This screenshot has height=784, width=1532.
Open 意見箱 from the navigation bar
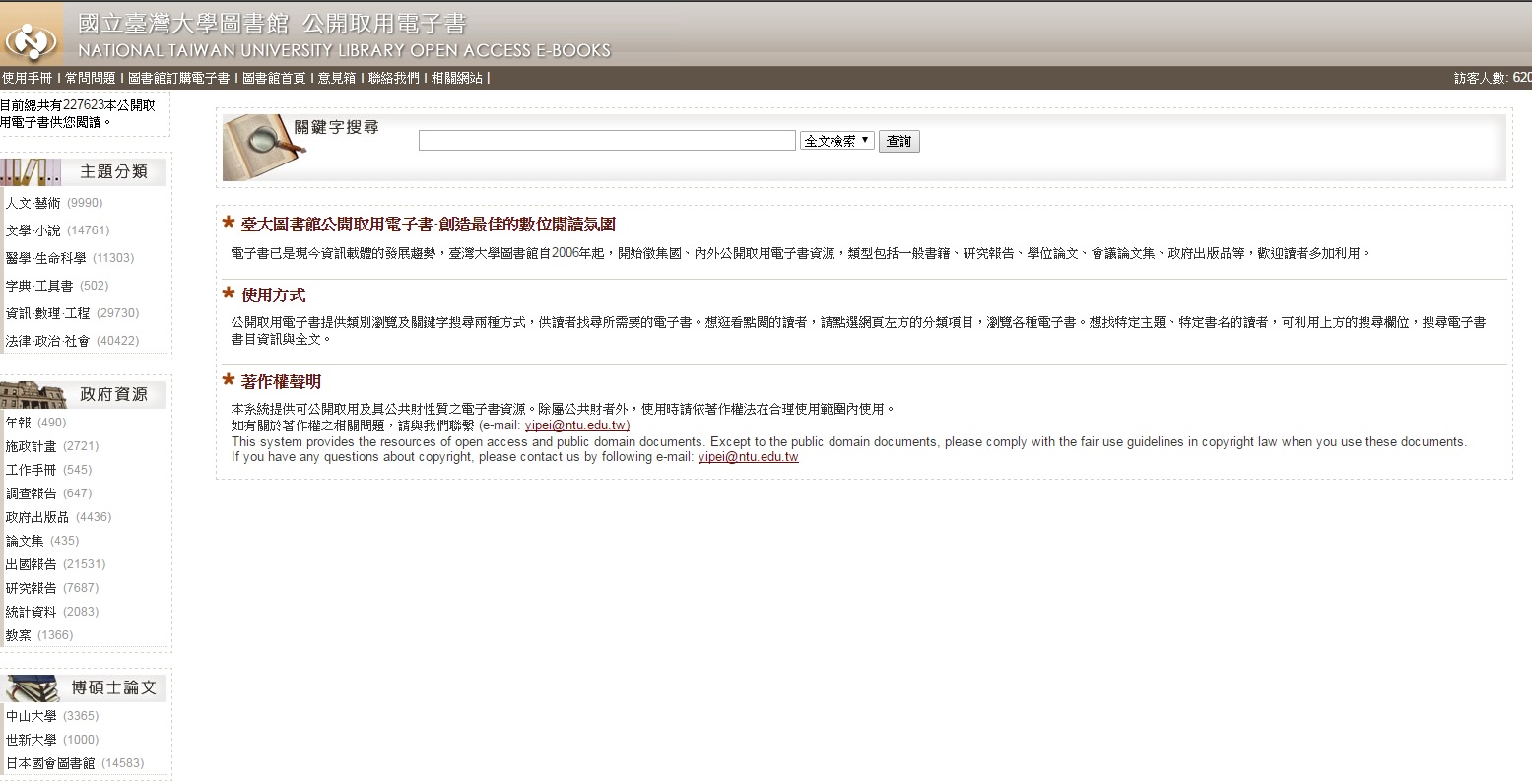click(336, 78)
